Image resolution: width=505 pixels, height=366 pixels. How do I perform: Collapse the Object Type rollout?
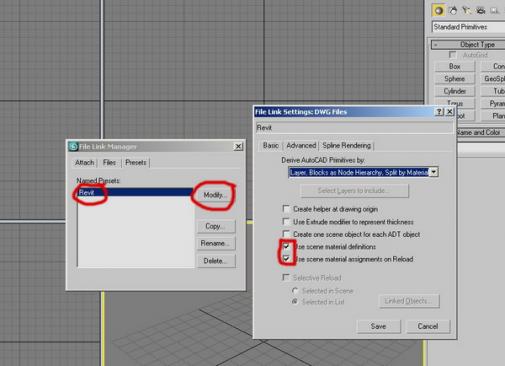468,44
